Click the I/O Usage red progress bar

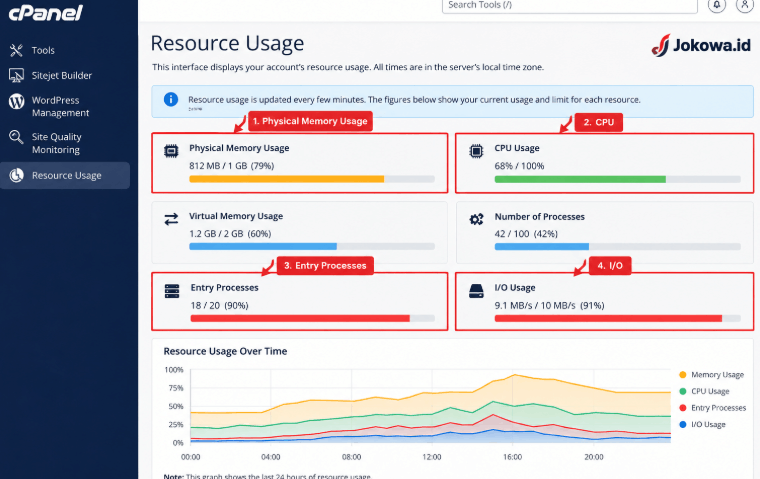(618, 319)
